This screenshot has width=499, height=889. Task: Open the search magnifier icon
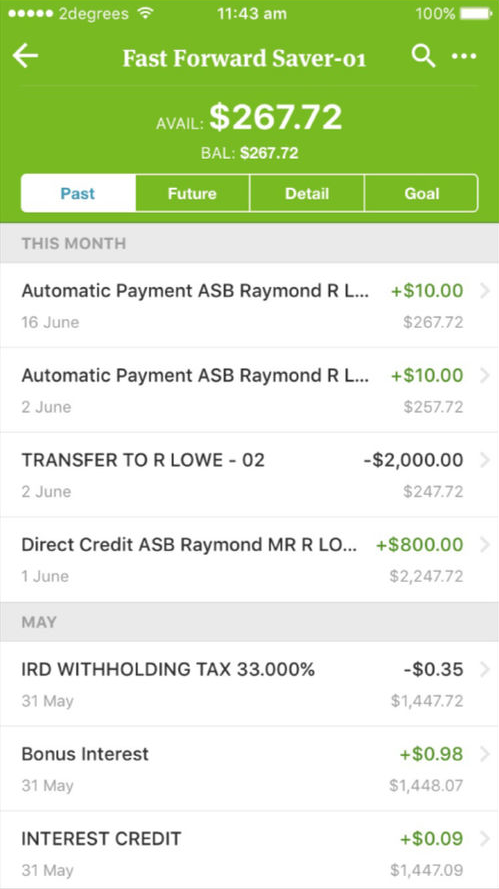tap(423, 56)
